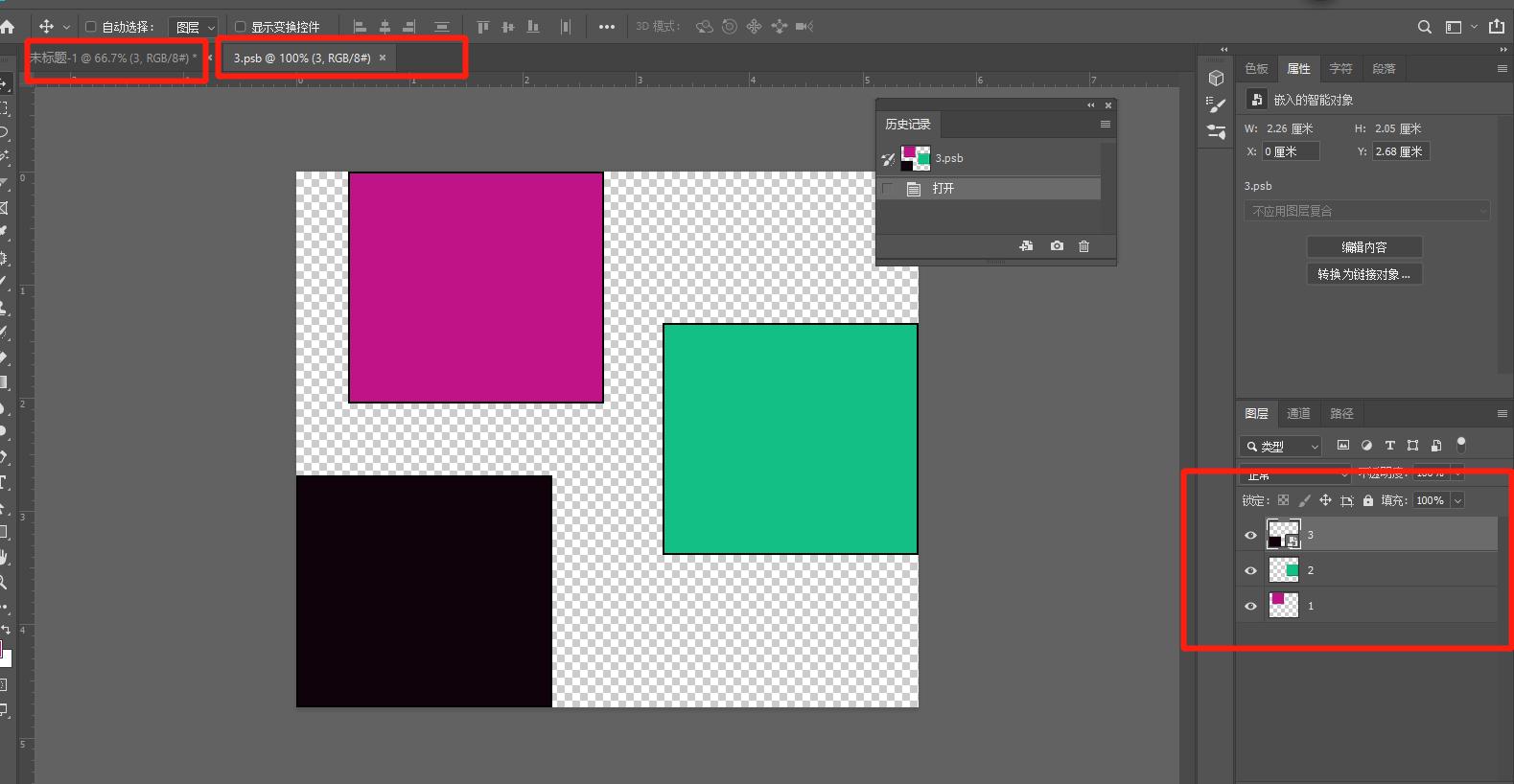This screenshot has width=1514, height=784.
Task: Expand the 填充 fill percentage dropdown arrow
Action: [x=1457, y=500]
